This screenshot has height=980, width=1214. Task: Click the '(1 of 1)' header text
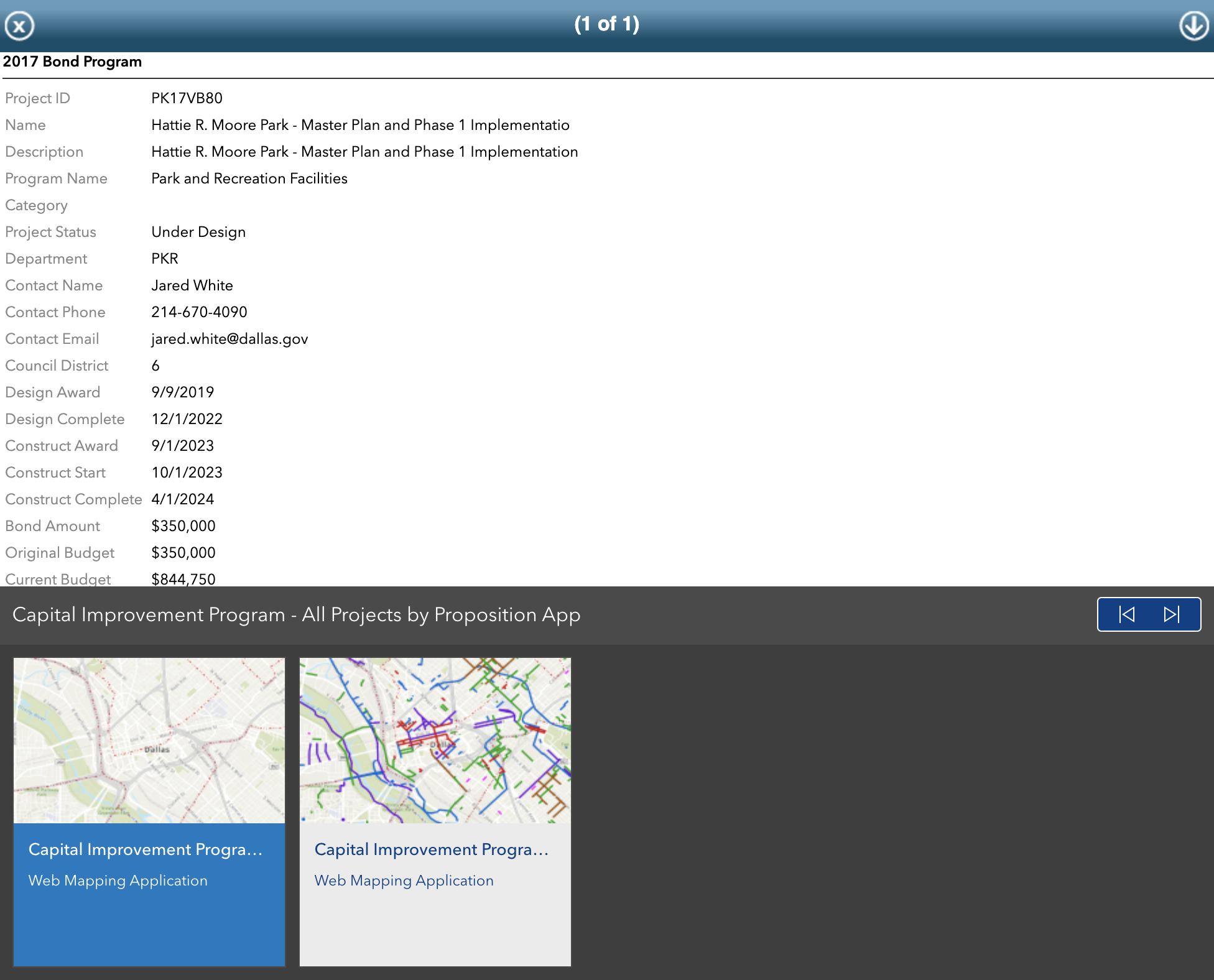[x=606, y=24]
